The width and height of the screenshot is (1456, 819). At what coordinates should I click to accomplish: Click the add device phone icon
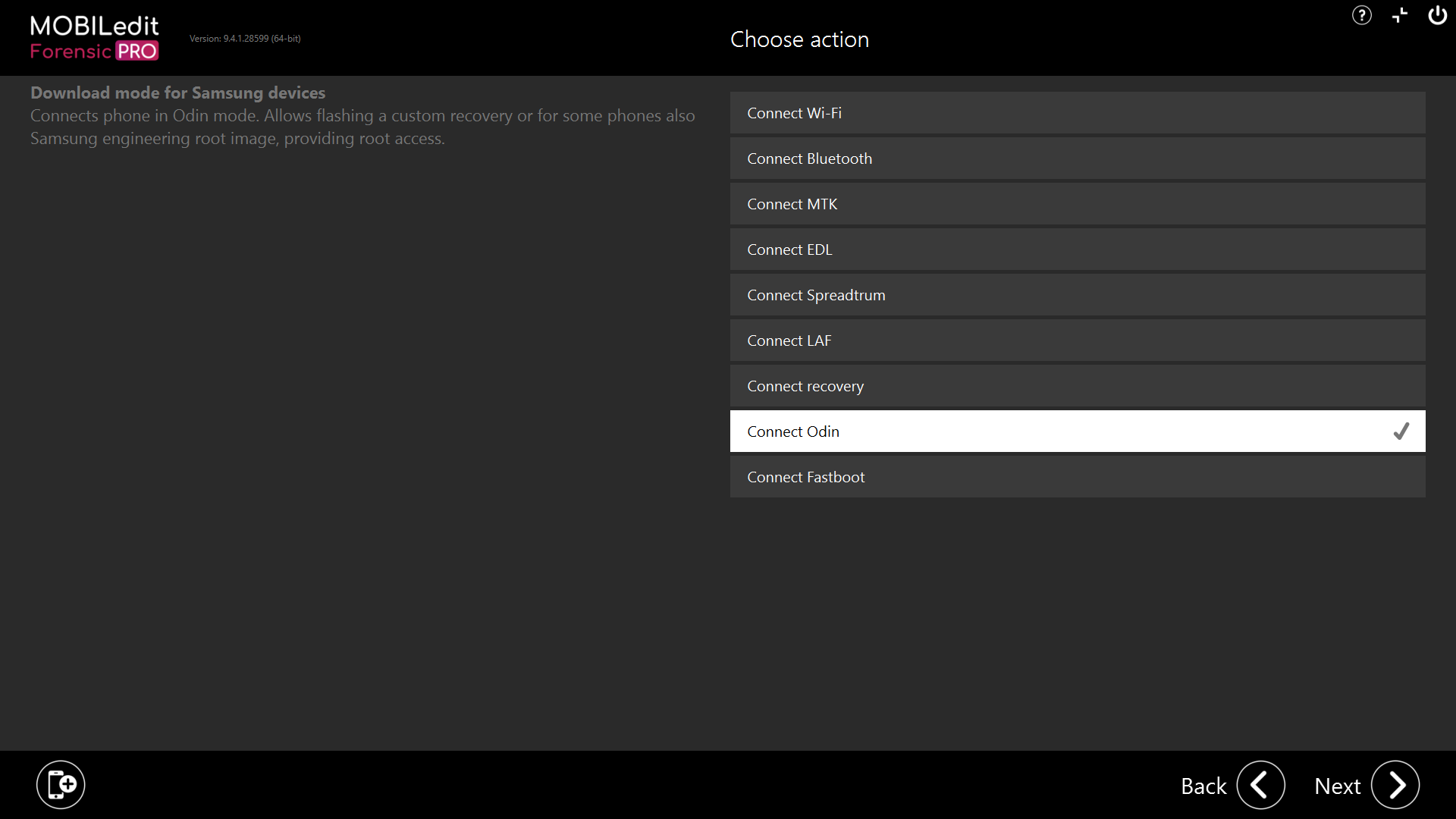coord(61,785)
